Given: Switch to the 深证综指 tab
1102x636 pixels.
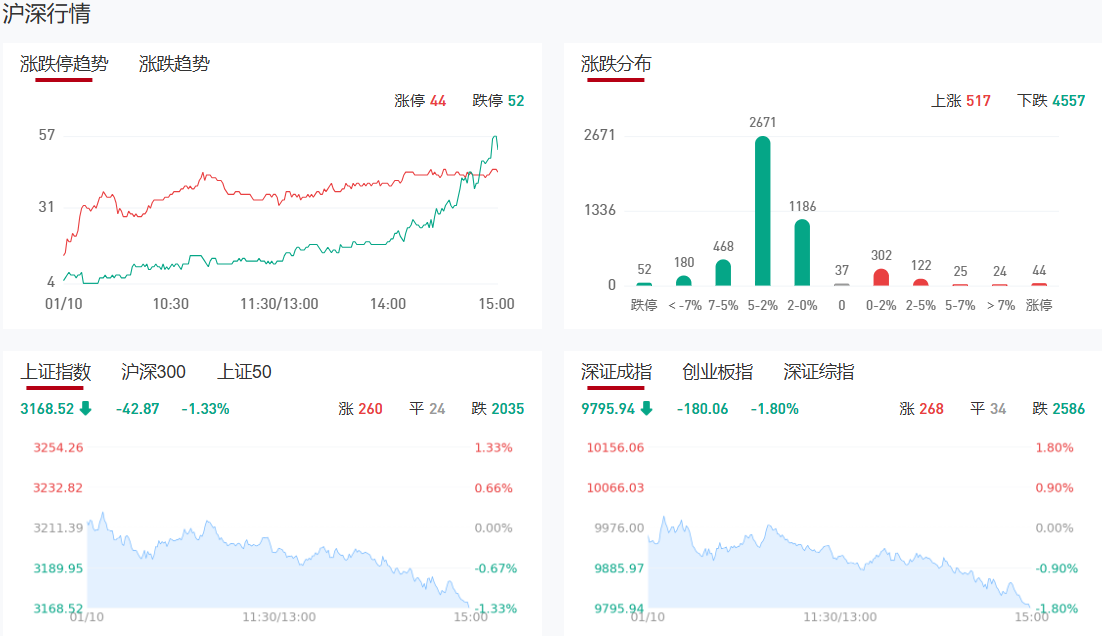Looking at the screenshot, I should [x=818, y=372].
